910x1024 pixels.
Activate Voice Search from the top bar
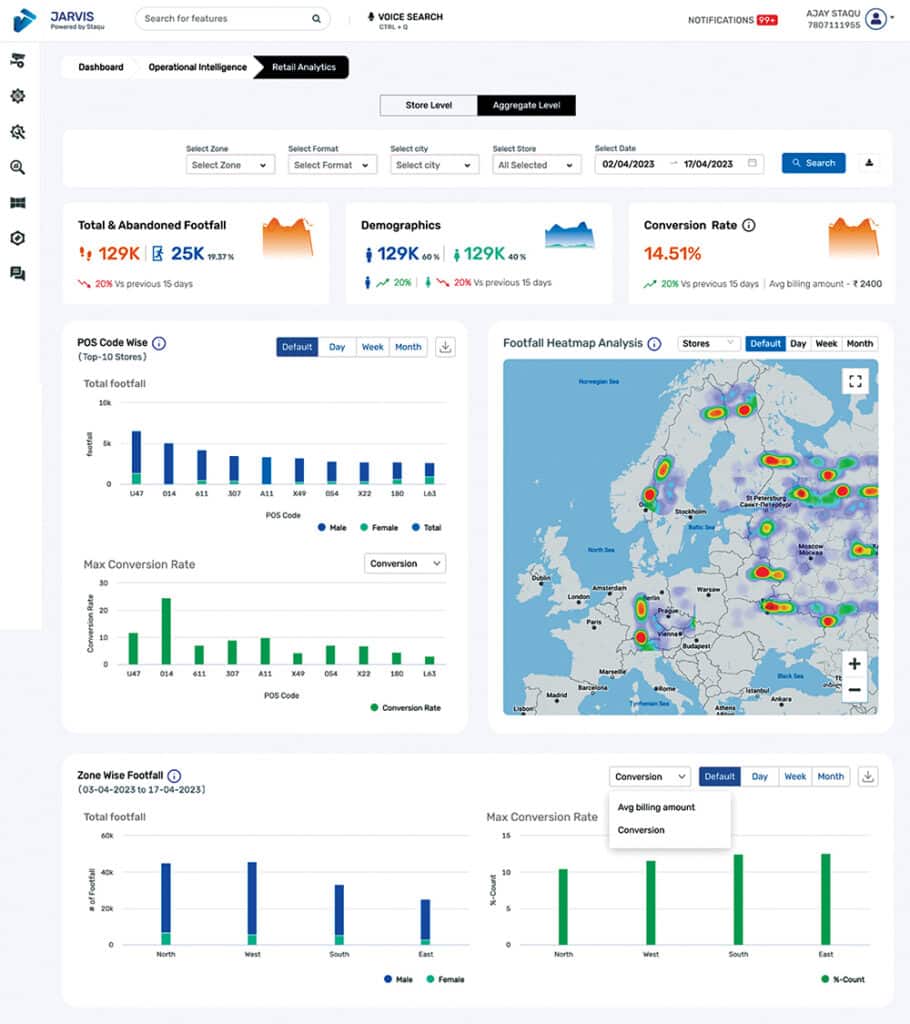[x=404, y=18]
